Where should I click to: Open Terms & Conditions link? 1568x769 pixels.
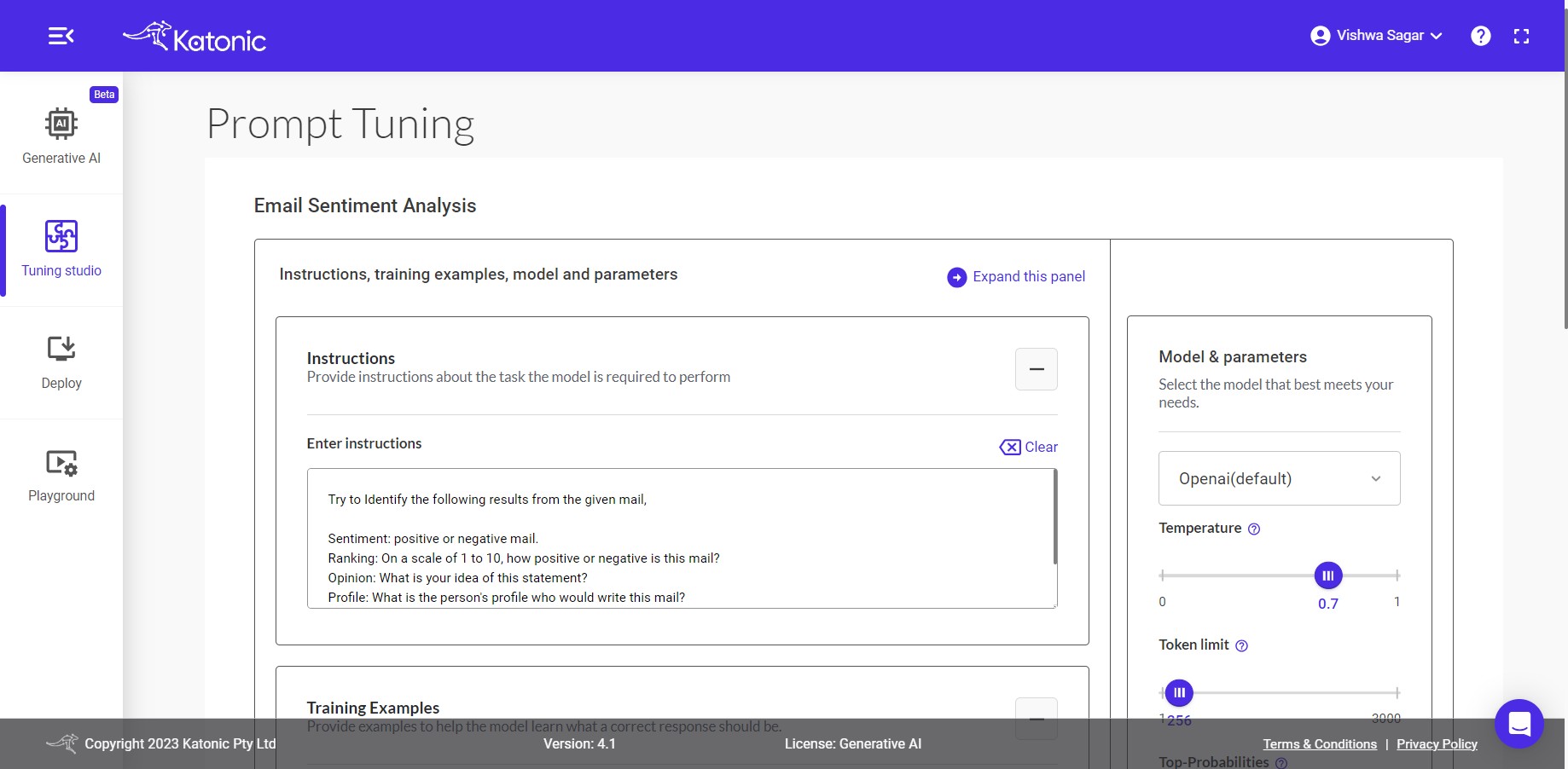1320,744
